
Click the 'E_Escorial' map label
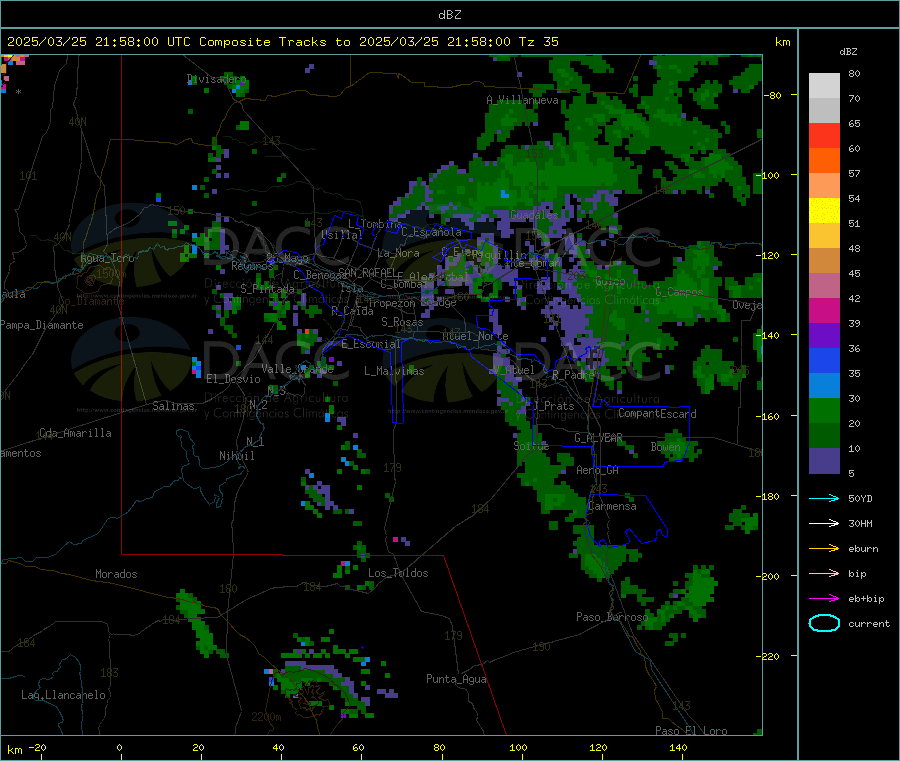coord(370,344)
